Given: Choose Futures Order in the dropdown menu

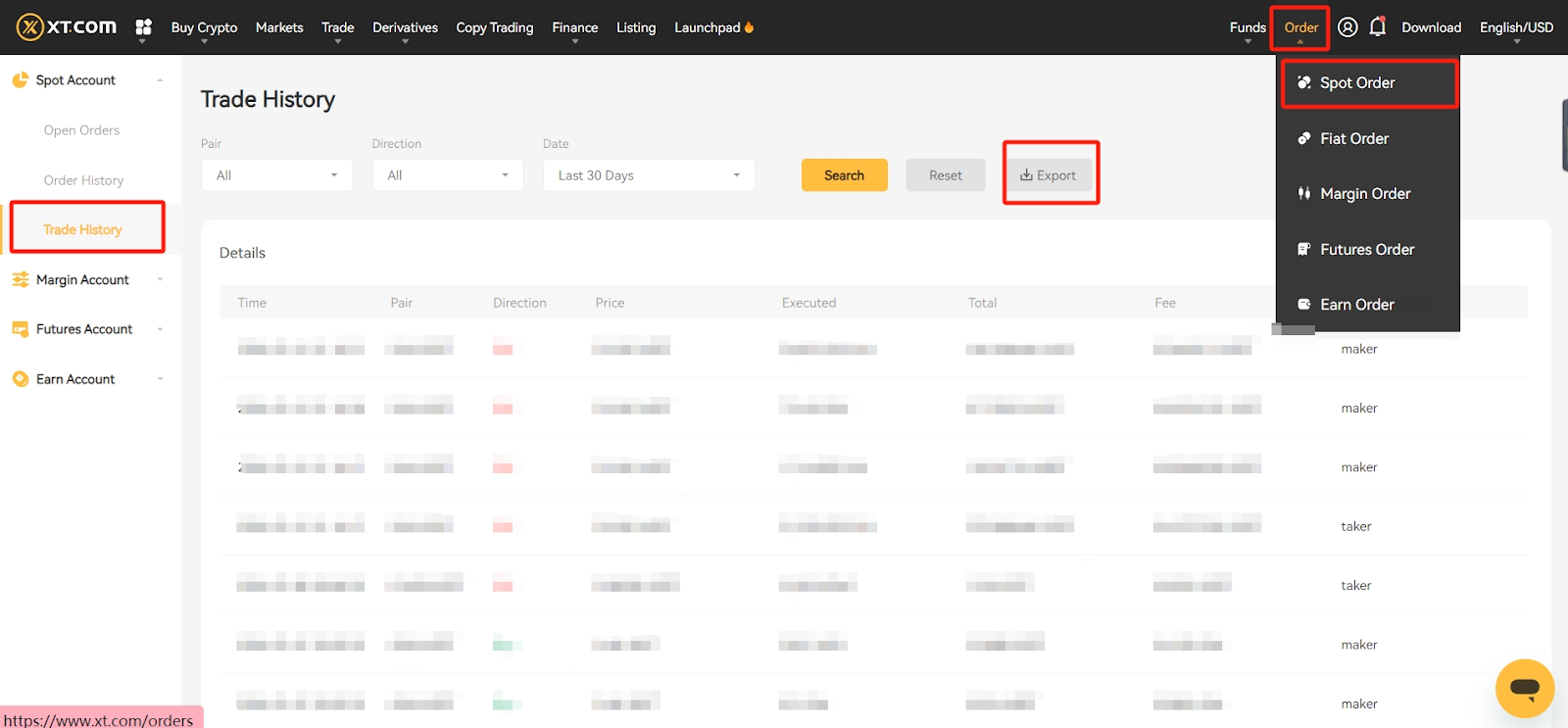Looking at the screenshot, I should pos(1366,250).
